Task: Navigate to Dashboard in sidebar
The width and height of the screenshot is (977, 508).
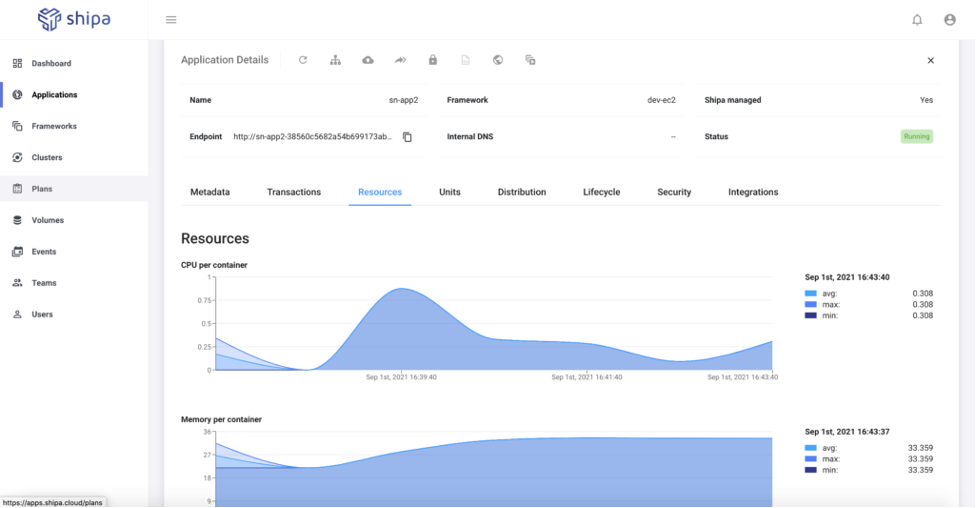Action: [x=51, y=63]
